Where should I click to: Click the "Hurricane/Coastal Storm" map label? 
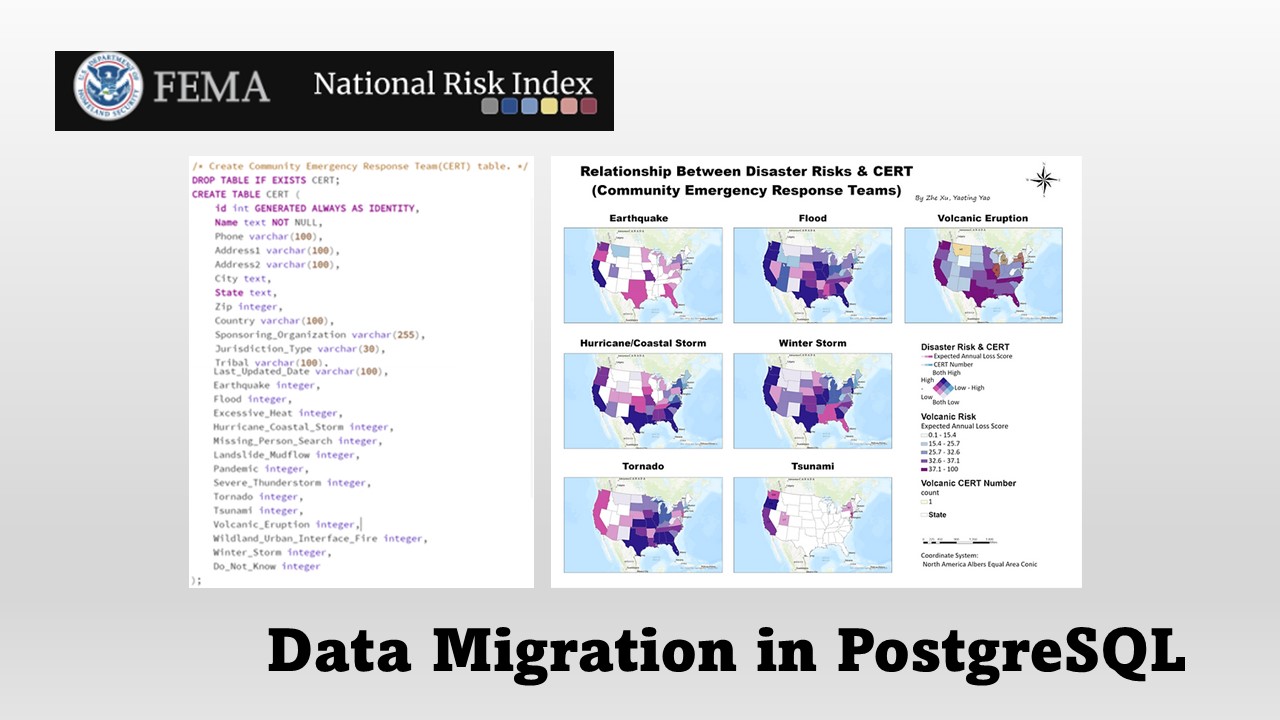[643, 343]
